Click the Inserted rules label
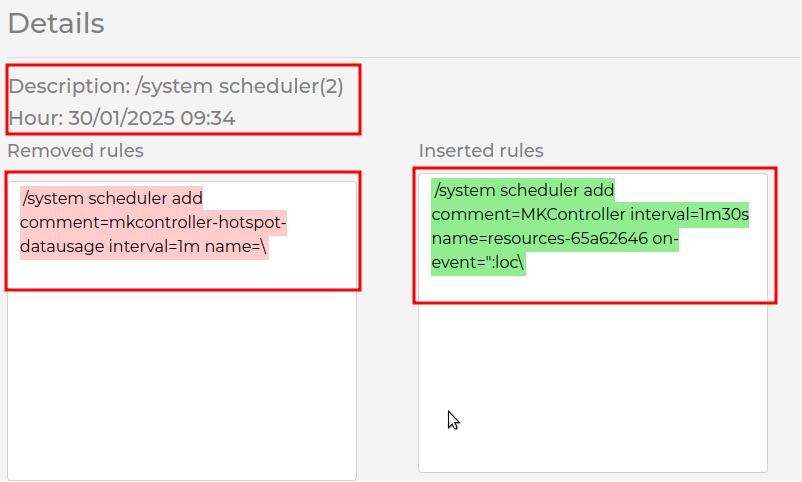 coord(481,150)
